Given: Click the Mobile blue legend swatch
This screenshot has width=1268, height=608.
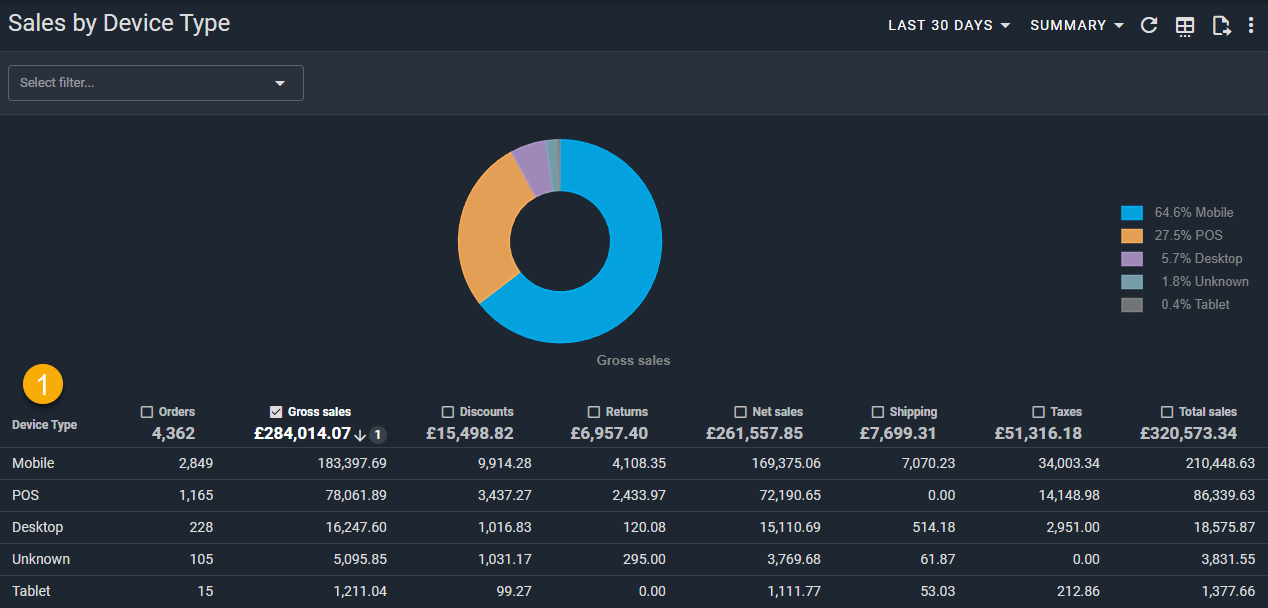Looking at the screenshot, I should coord(1132,213).
